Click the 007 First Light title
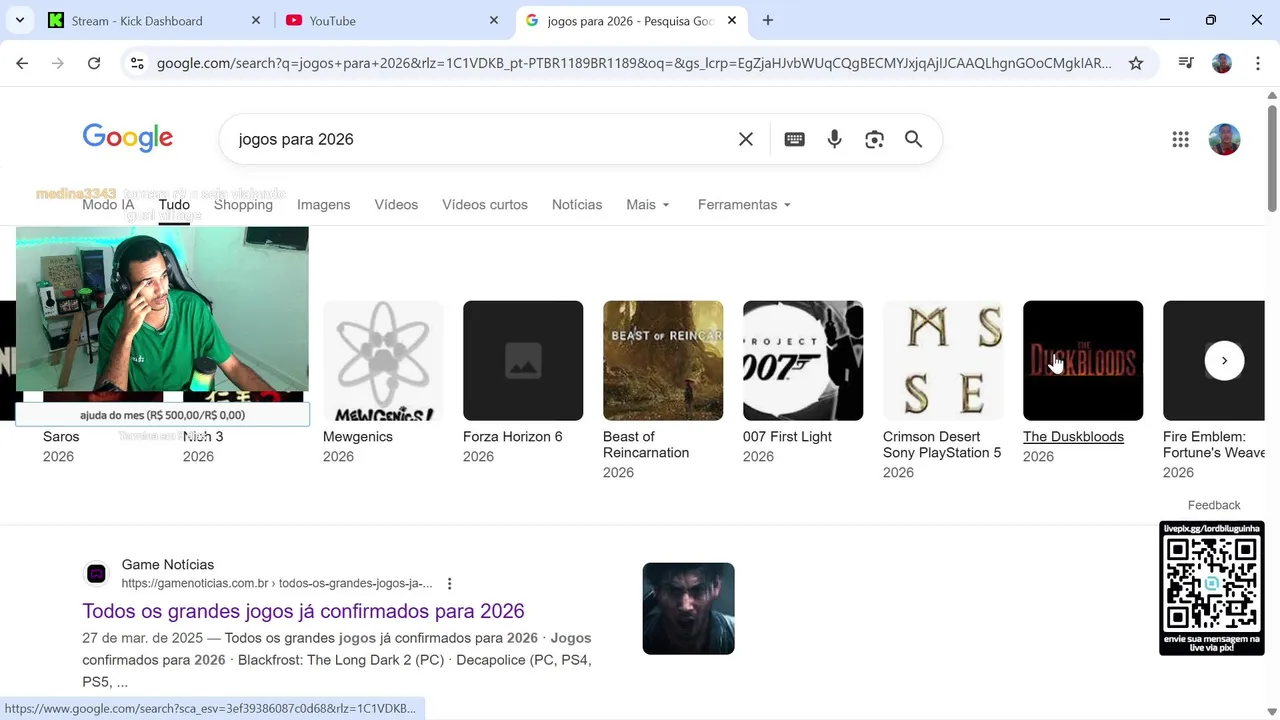 [x=787, y=436]
